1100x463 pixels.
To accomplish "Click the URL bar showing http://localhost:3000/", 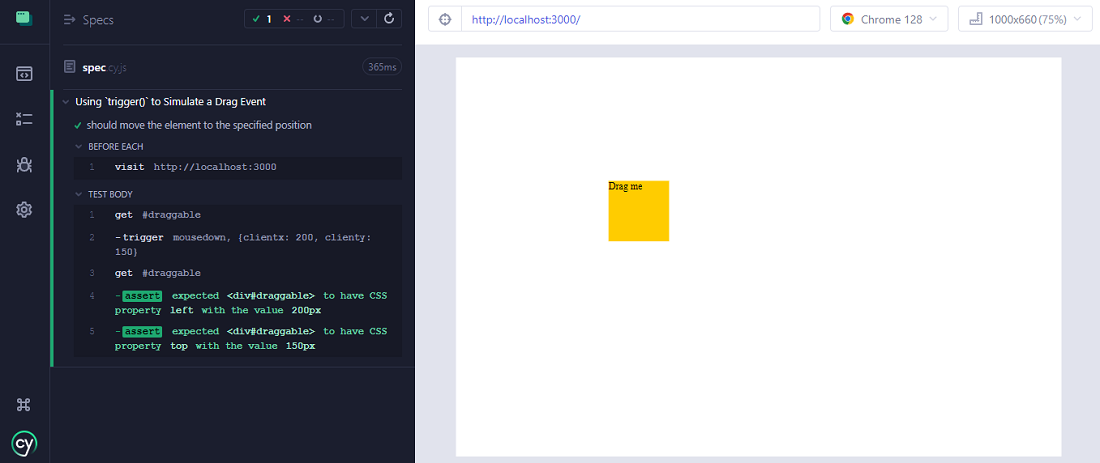I will pyautogui.click(x=640, y=20).
